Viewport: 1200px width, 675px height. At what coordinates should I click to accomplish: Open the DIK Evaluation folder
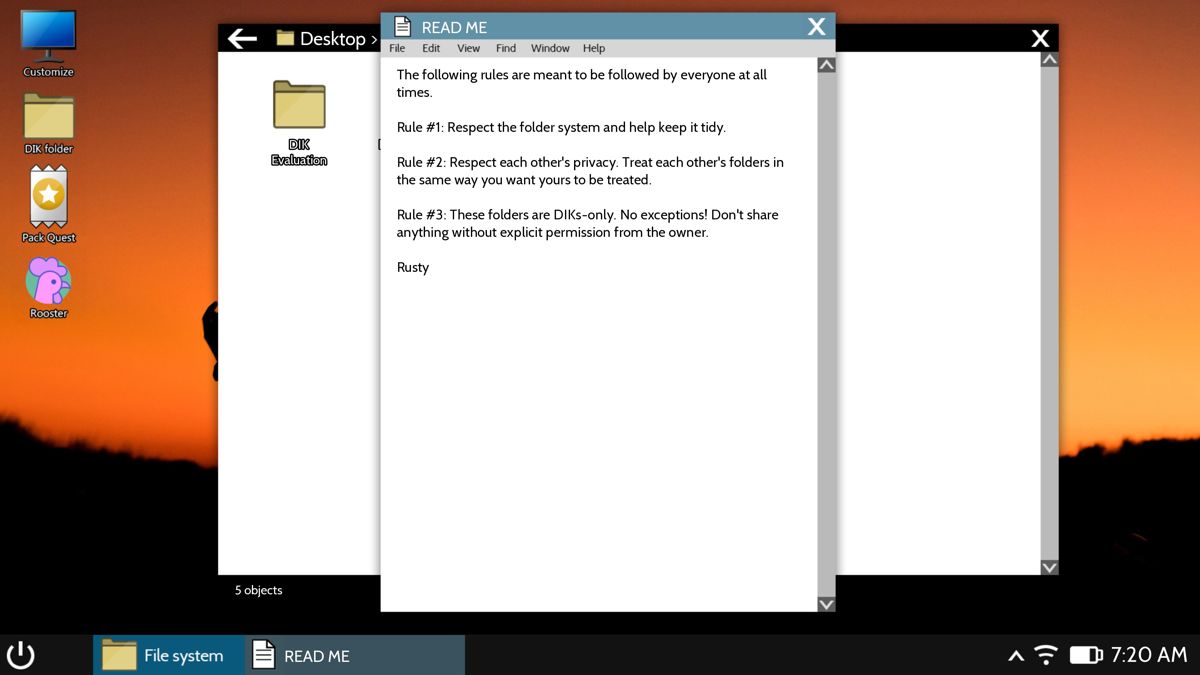[x=299, y=106]
